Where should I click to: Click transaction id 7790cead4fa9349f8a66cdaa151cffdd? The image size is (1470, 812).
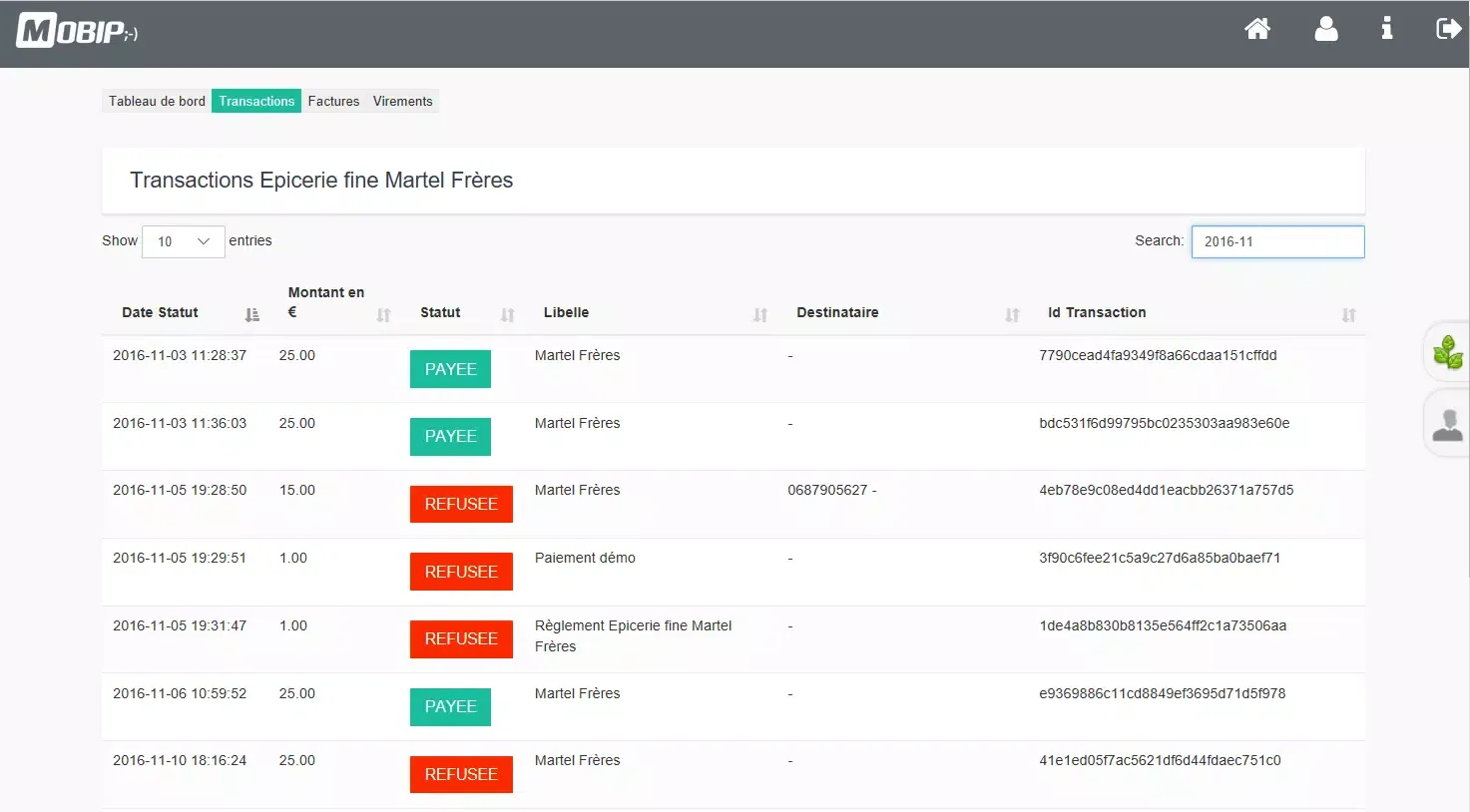(x=1158, y=355)
